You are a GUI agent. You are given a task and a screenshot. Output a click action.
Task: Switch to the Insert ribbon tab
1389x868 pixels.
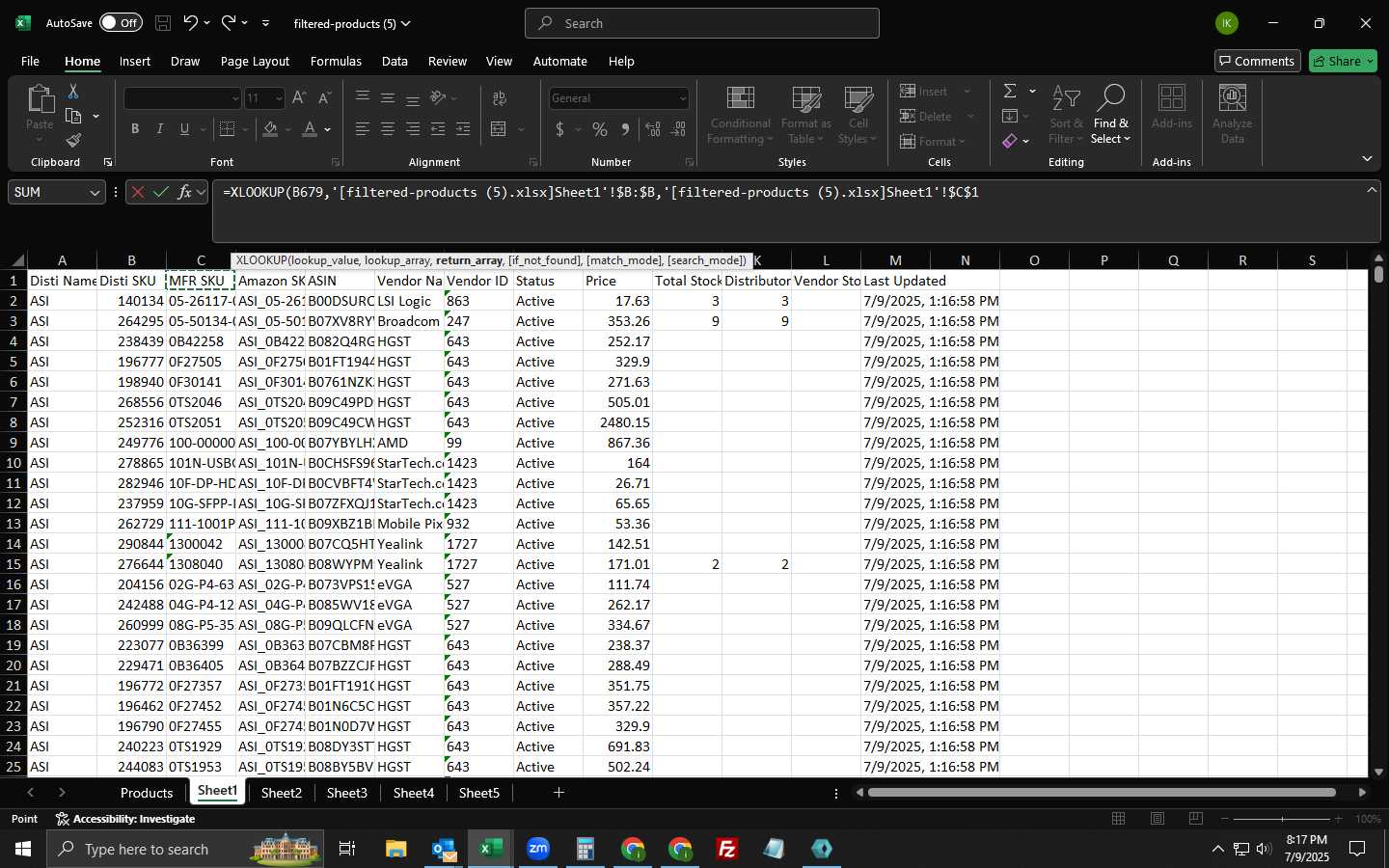(135, 61)
